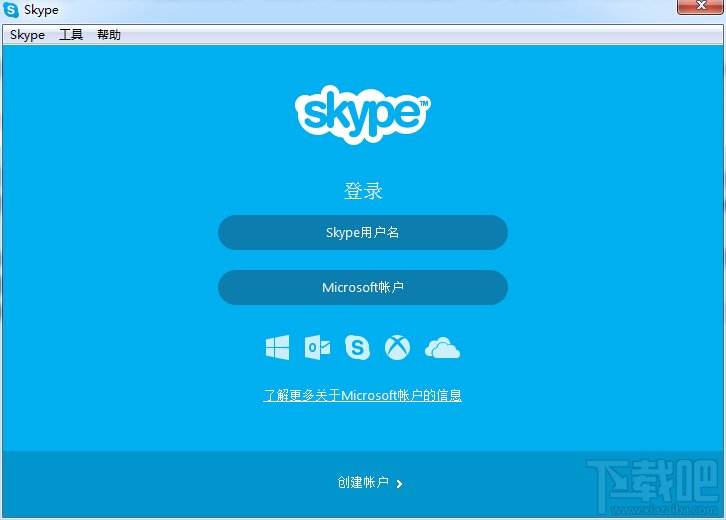Click the Xbox icon
Image resolution: width=726 pixels, height=520 pixels.
tap(397, 347)
